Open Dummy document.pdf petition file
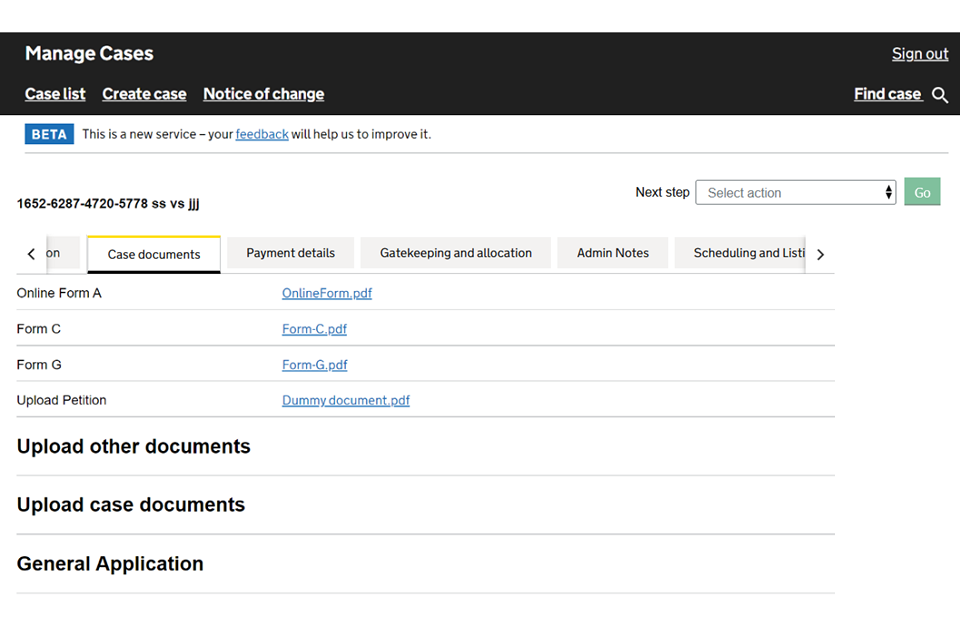The image size is (960, 640). click(345, 400)
